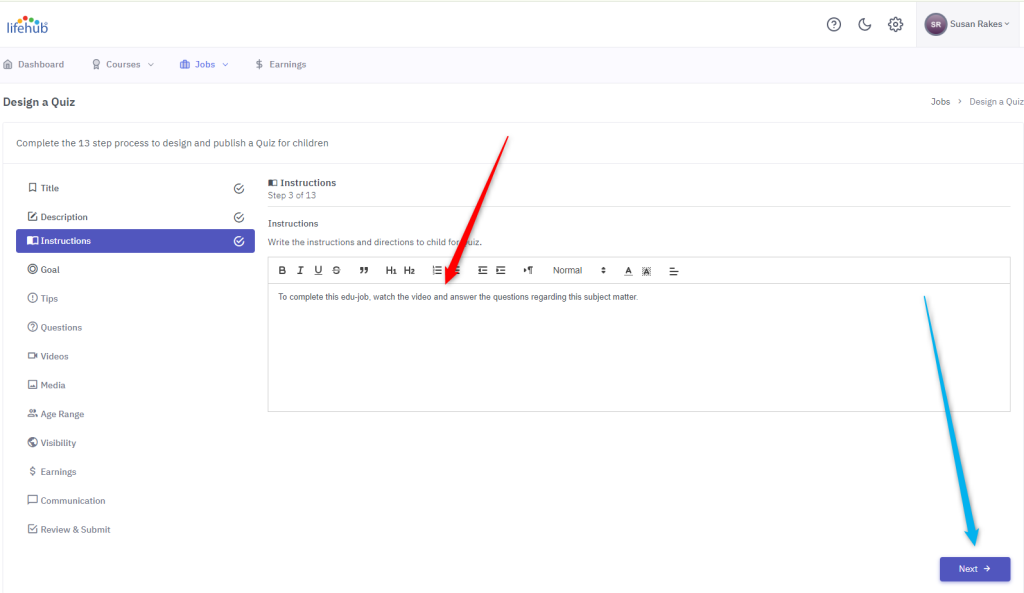Viewport: 1024px width, 593px height.
Task: Click the Goal target icon
Action: click(x=33, y=269)
